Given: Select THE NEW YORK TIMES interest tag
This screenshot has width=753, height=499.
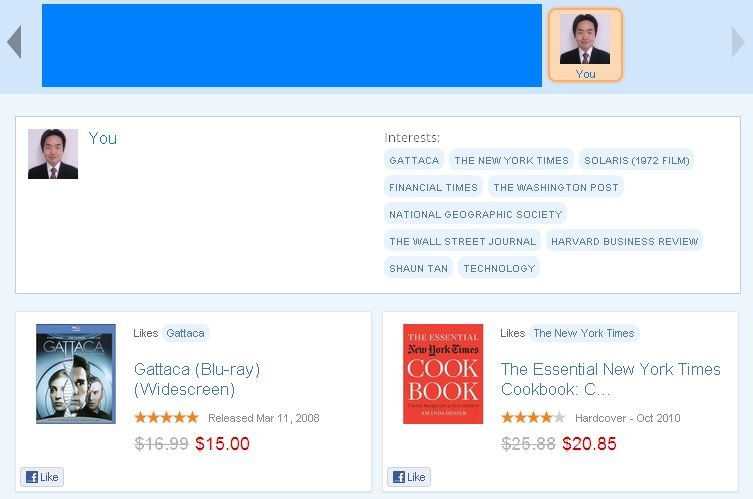Looking at the screenshot, I should [511, 160].
